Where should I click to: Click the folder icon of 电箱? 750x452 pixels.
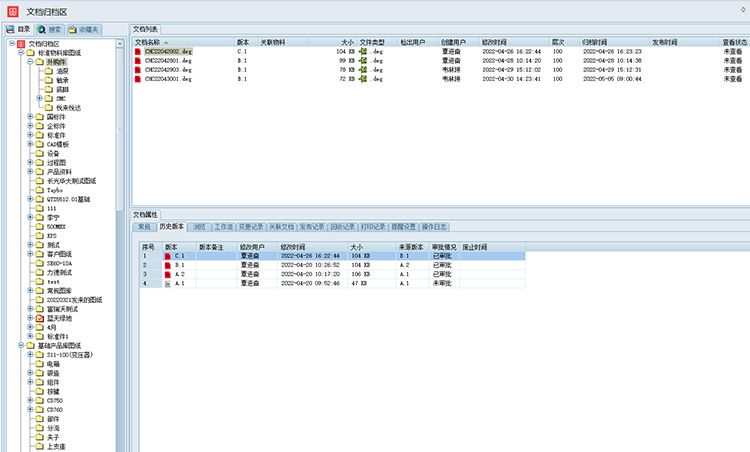pos(40,364)
